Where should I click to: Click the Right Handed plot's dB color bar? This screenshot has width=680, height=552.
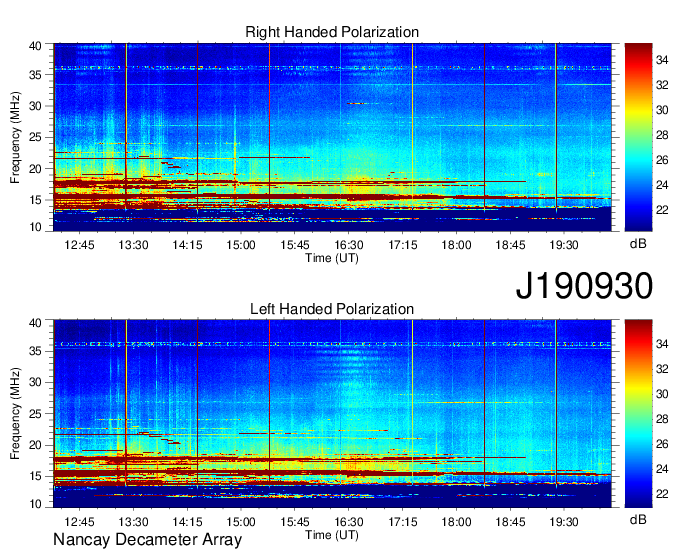tap(638, 137)
